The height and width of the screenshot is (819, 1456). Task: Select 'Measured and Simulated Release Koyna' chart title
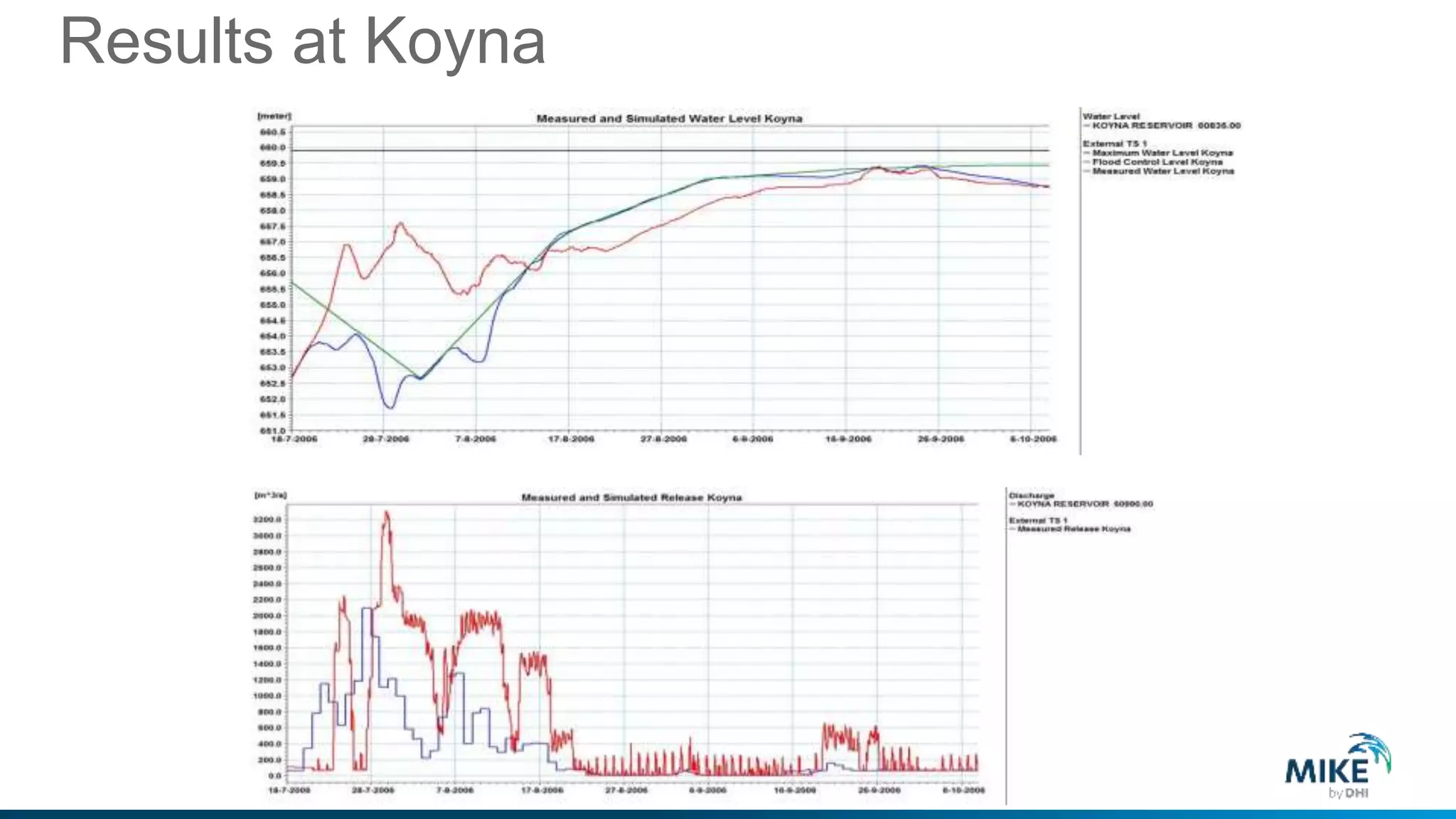coord(631,498)
